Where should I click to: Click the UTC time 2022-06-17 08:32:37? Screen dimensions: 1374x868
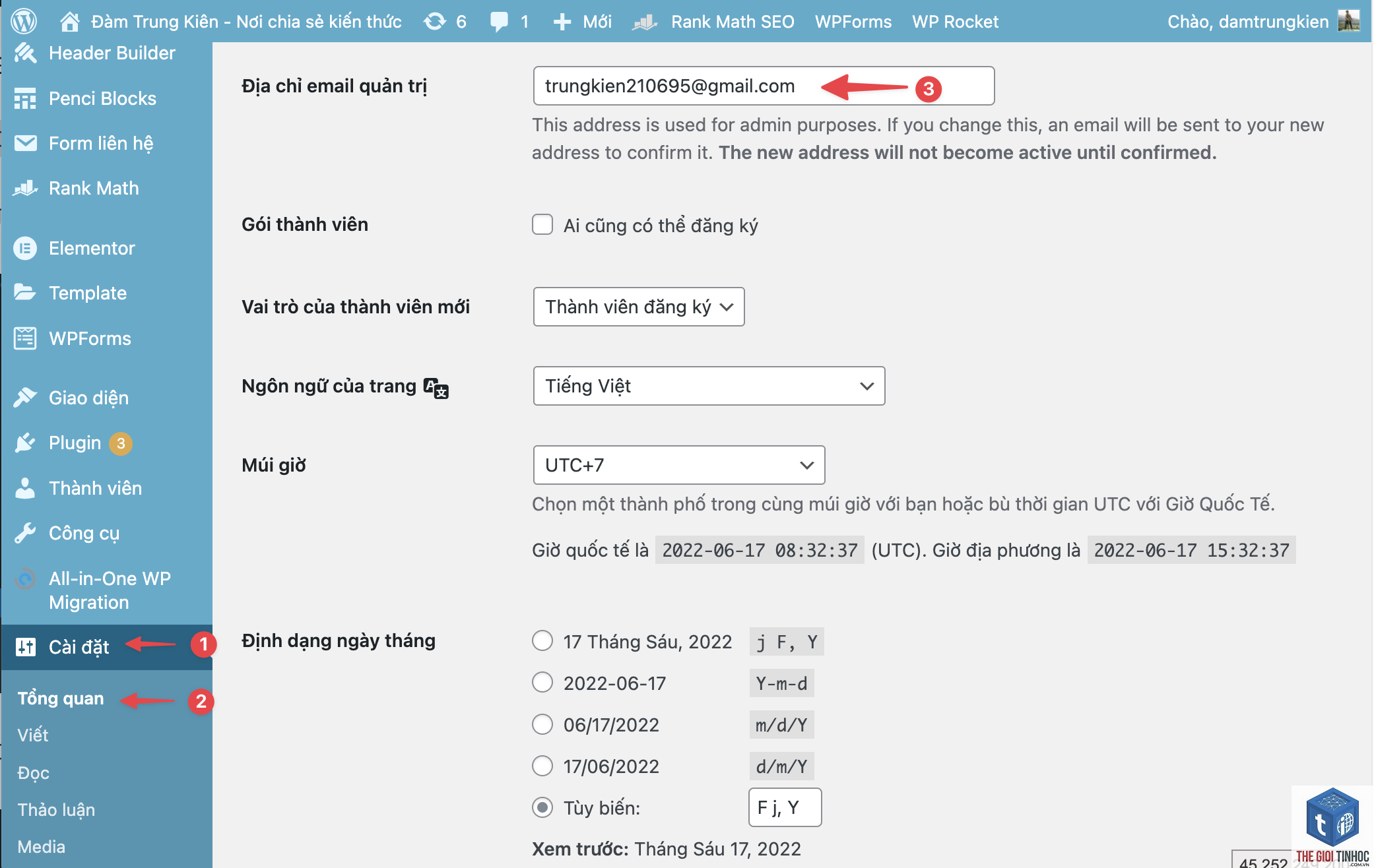760,550
